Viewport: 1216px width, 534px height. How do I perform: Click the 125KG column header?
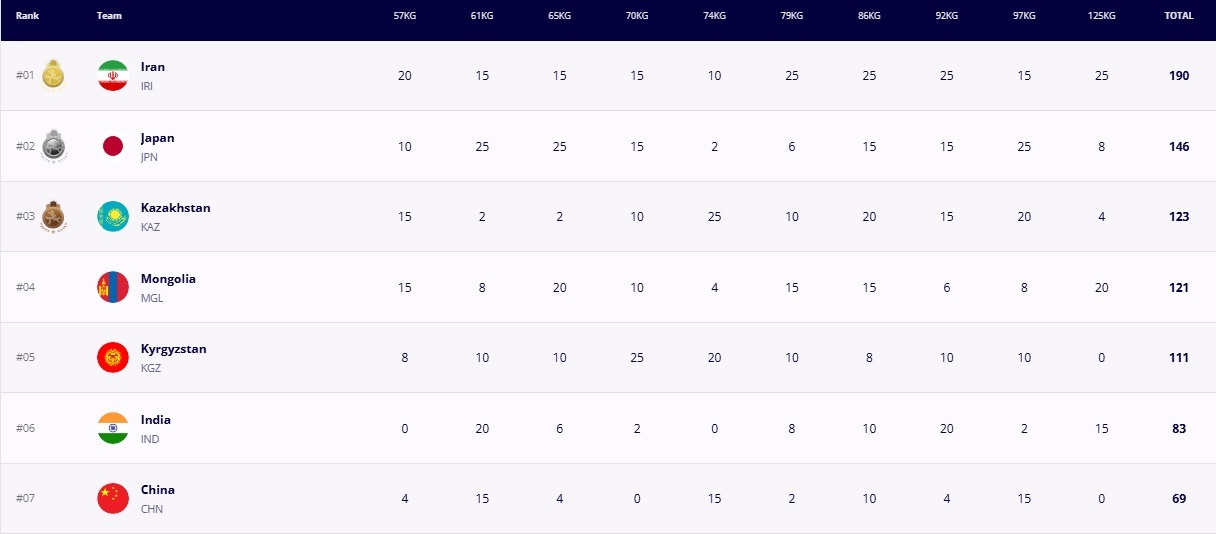click(x=1101, y=16)
